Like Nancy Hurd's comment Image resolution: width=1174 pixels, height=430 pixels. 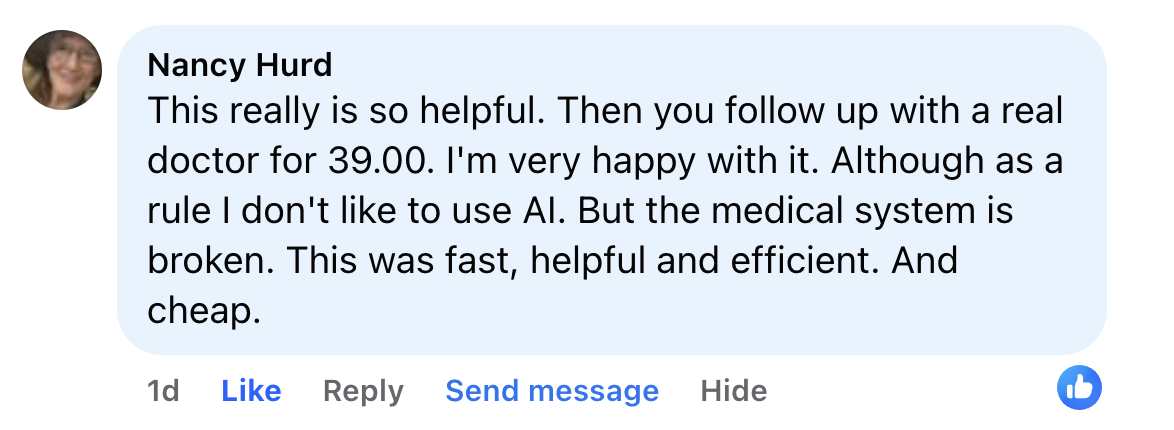tap(251, 391)
